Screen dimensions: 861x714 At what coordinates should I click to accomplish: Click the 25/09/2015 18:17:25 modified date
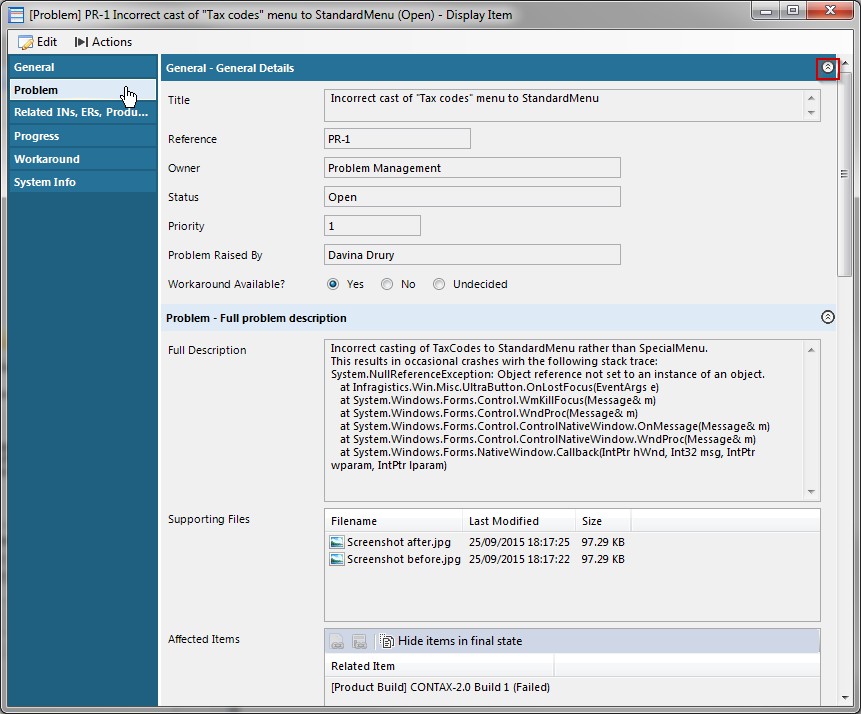pyautogui.click(x=519, y=542)
